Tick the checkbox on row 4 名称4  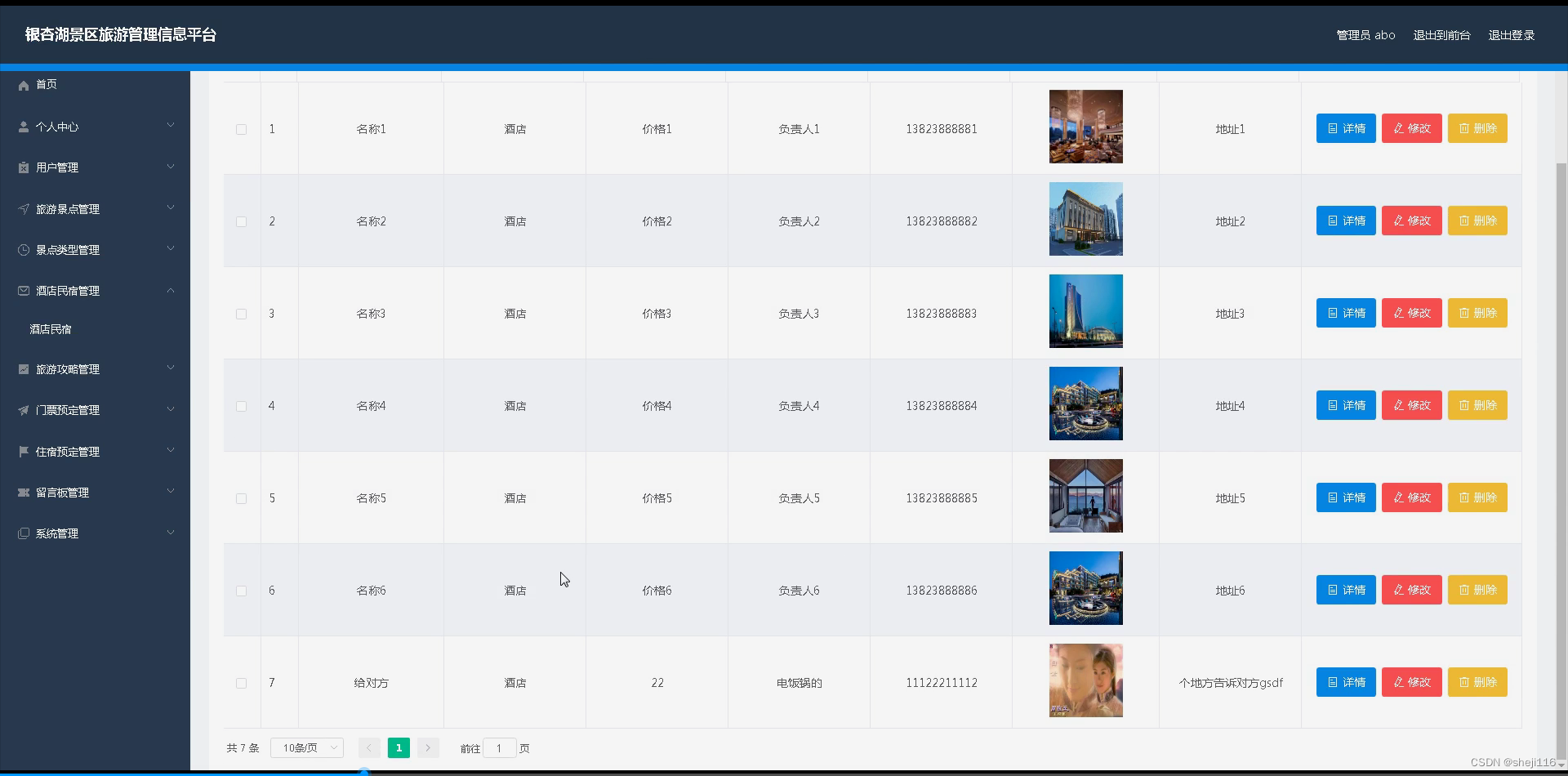tap(241, 406)
